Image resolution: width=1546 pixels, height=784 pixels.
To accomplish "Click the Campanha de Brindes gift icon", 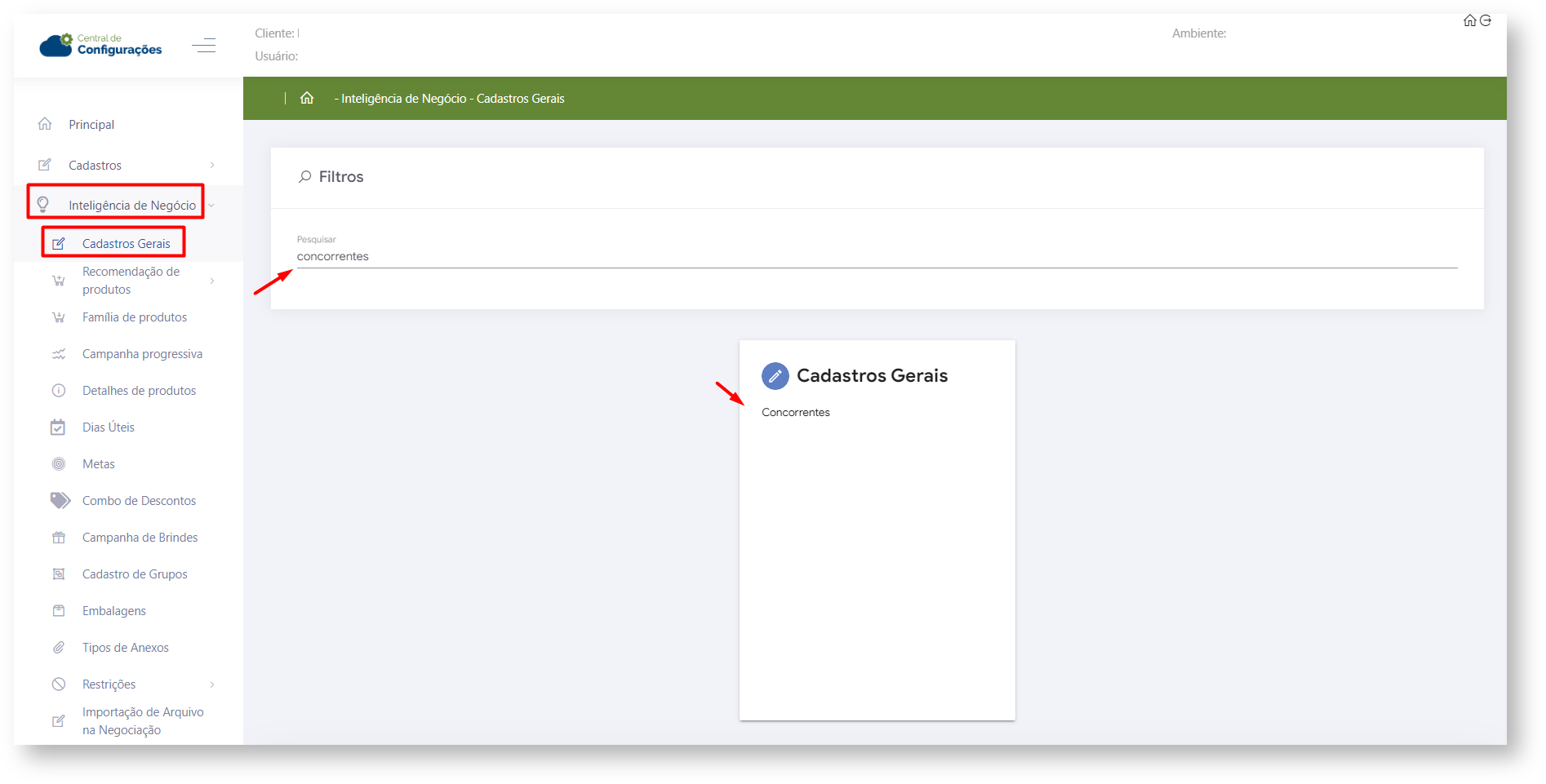I will coord(59,538).
